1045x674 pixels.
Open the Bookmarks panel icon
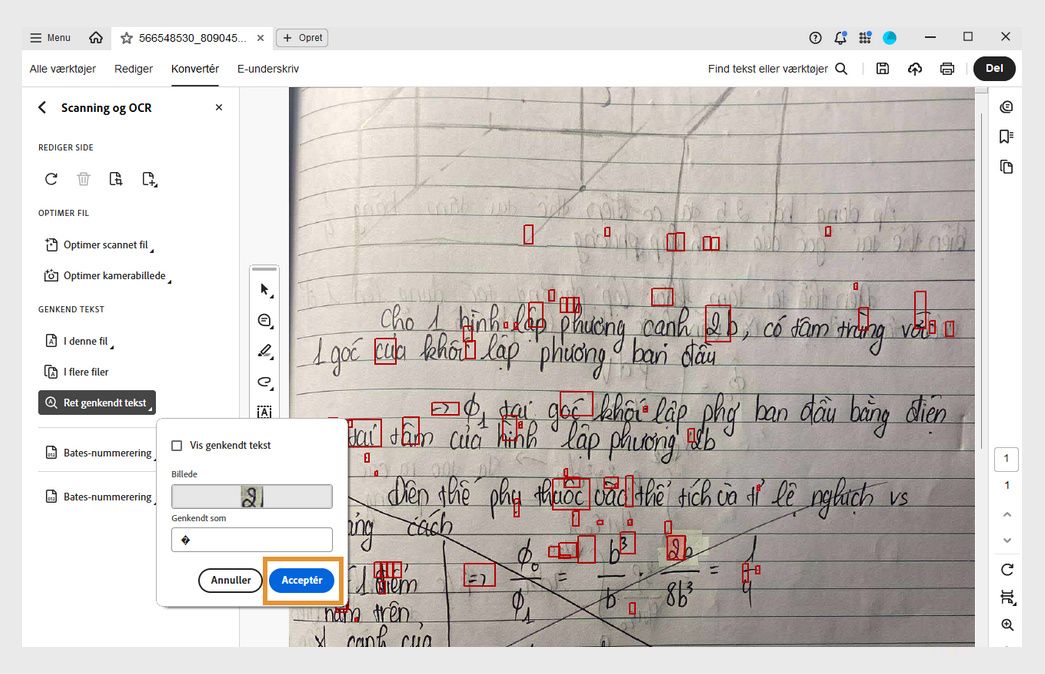[x=1006, y=136]
